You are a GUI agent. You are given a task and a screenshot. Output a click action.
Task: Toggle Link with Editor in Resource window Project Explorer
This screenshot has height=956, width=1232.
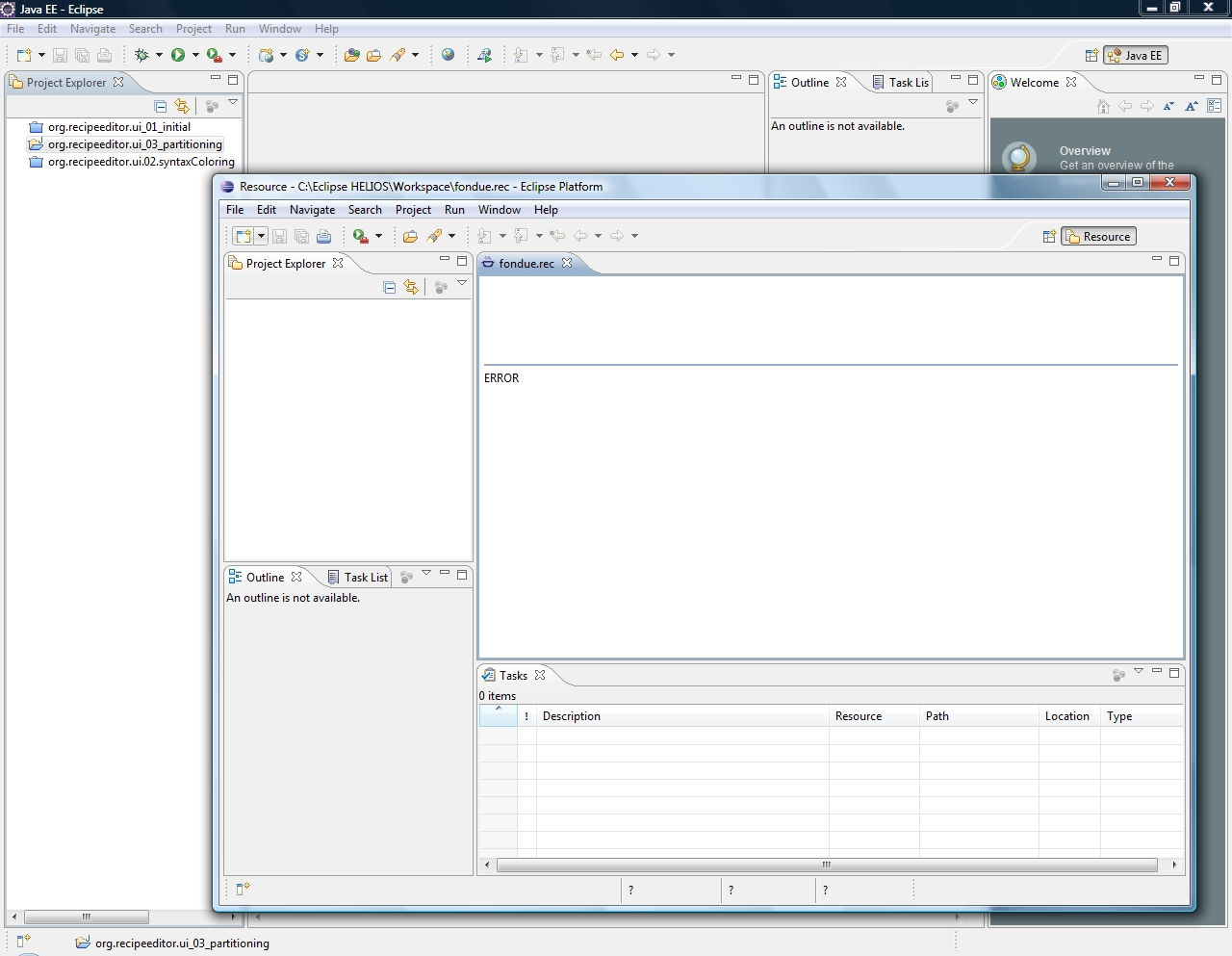pos(411,287)
